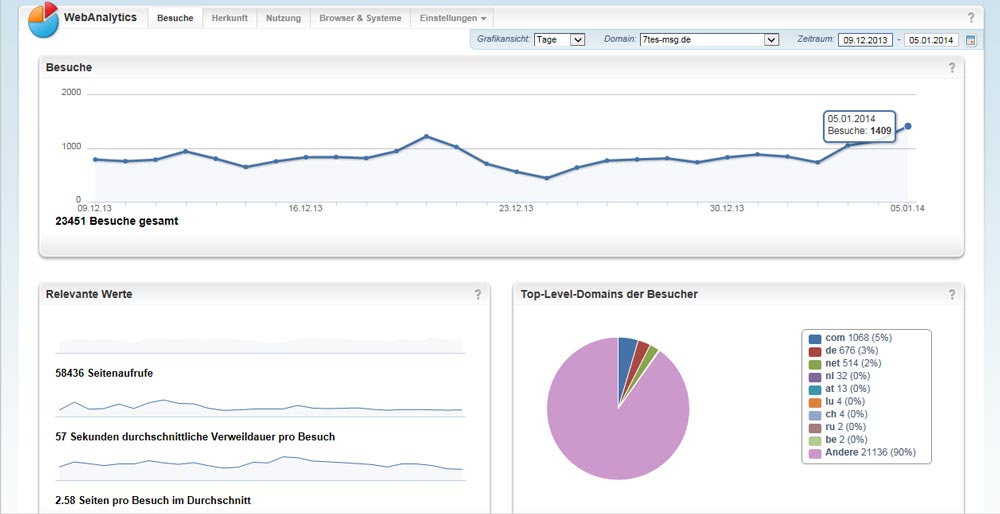Click the Andere legend color swatch
The height and width of the screenshot is (514, 1000).
click(815, 453)
